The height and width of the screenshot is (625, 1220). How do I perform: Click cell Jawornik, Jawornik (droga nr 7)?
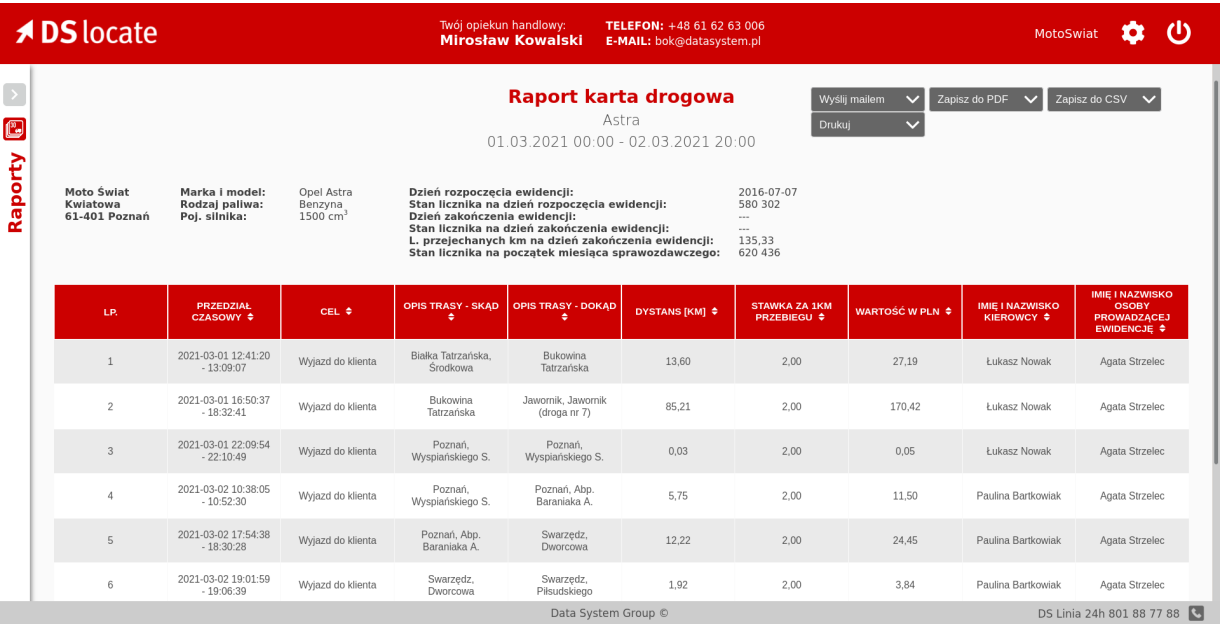click(x=564, y=407)
